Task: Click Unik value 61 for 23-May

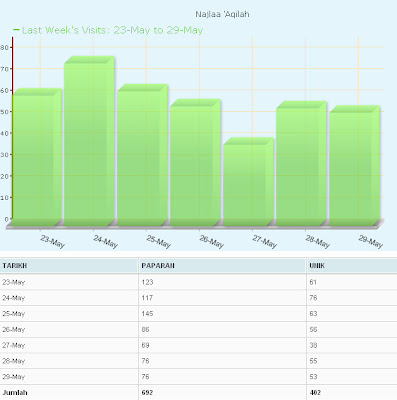Action: 313,282
